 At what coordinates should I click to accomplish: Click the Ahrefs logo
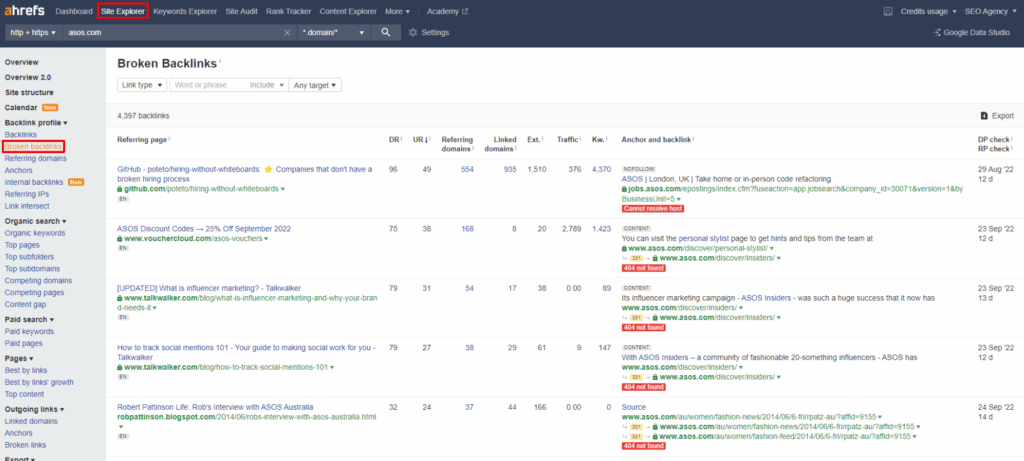(x=26, y=11)
